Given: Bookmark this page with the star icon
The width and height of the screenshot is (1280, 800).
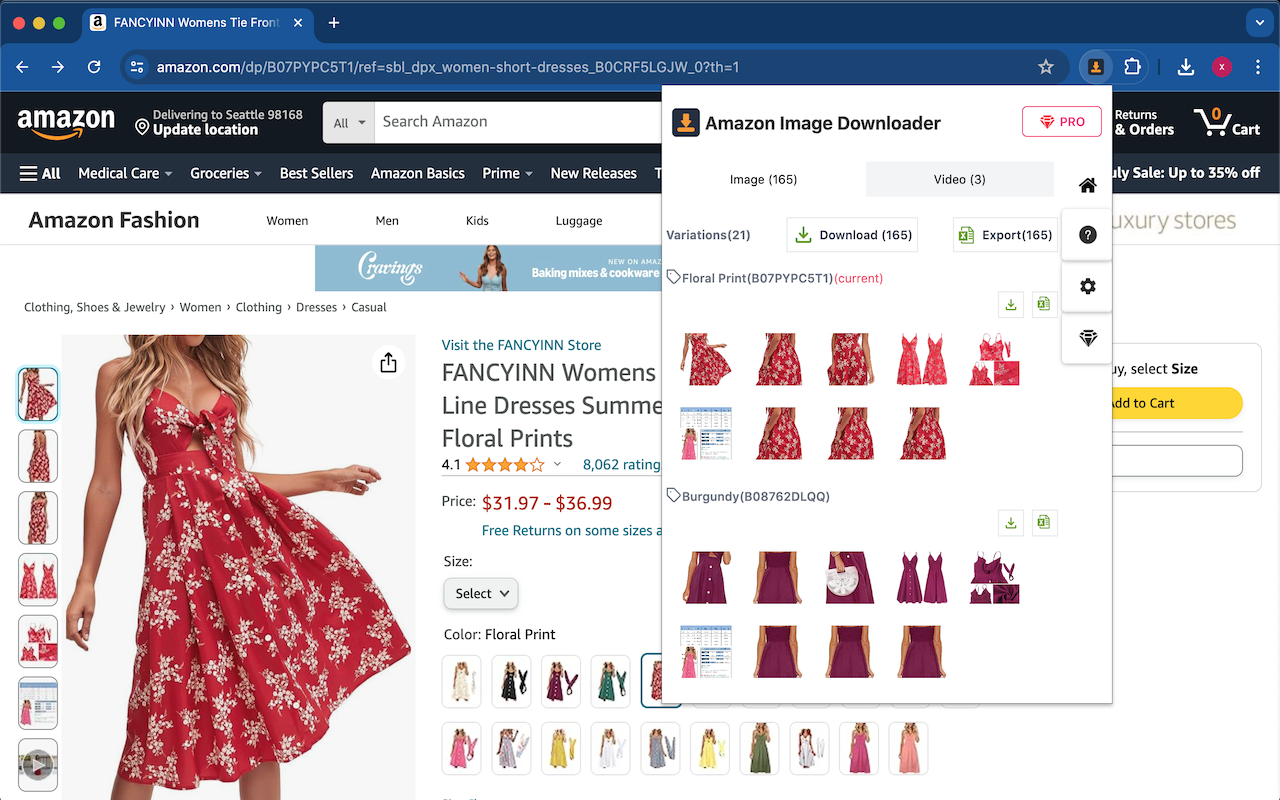Looking at the screenshot, I should coord(1046,67).
